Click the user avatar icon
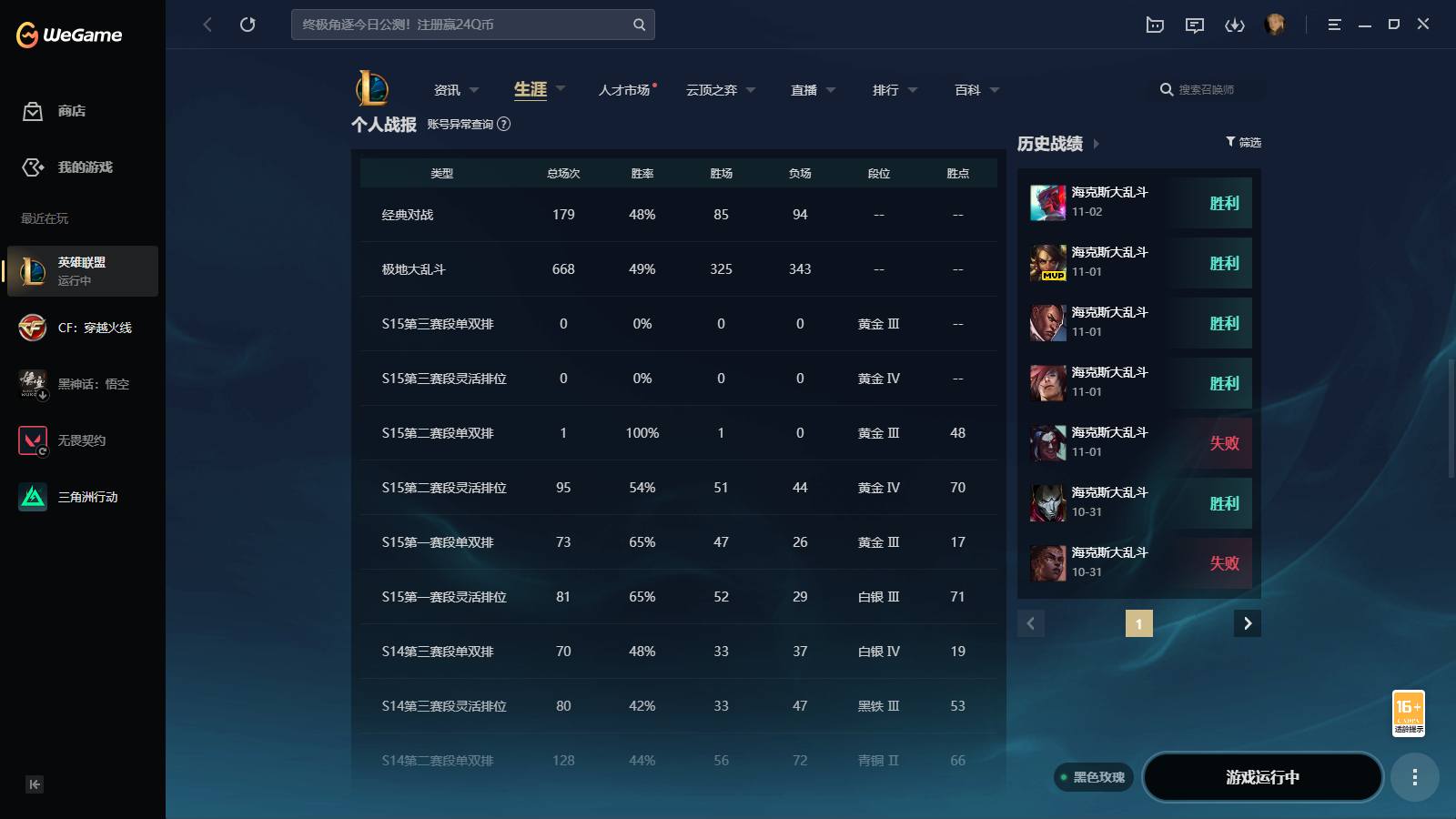 click(1275, 25)
